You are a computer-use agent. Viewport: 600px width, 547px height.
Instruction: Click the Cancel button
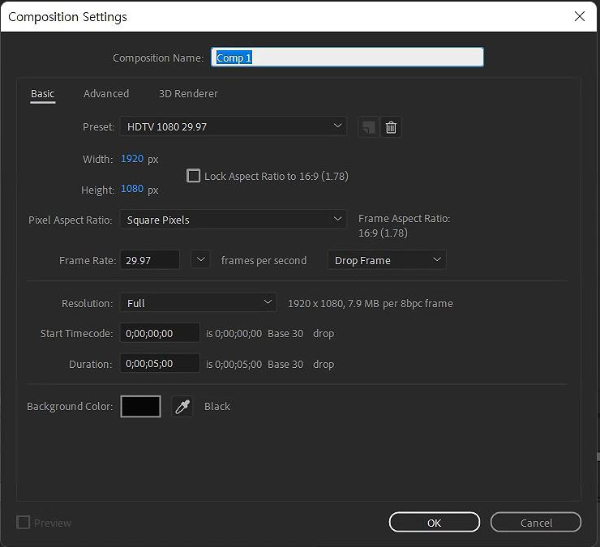[x=536, y=523]
